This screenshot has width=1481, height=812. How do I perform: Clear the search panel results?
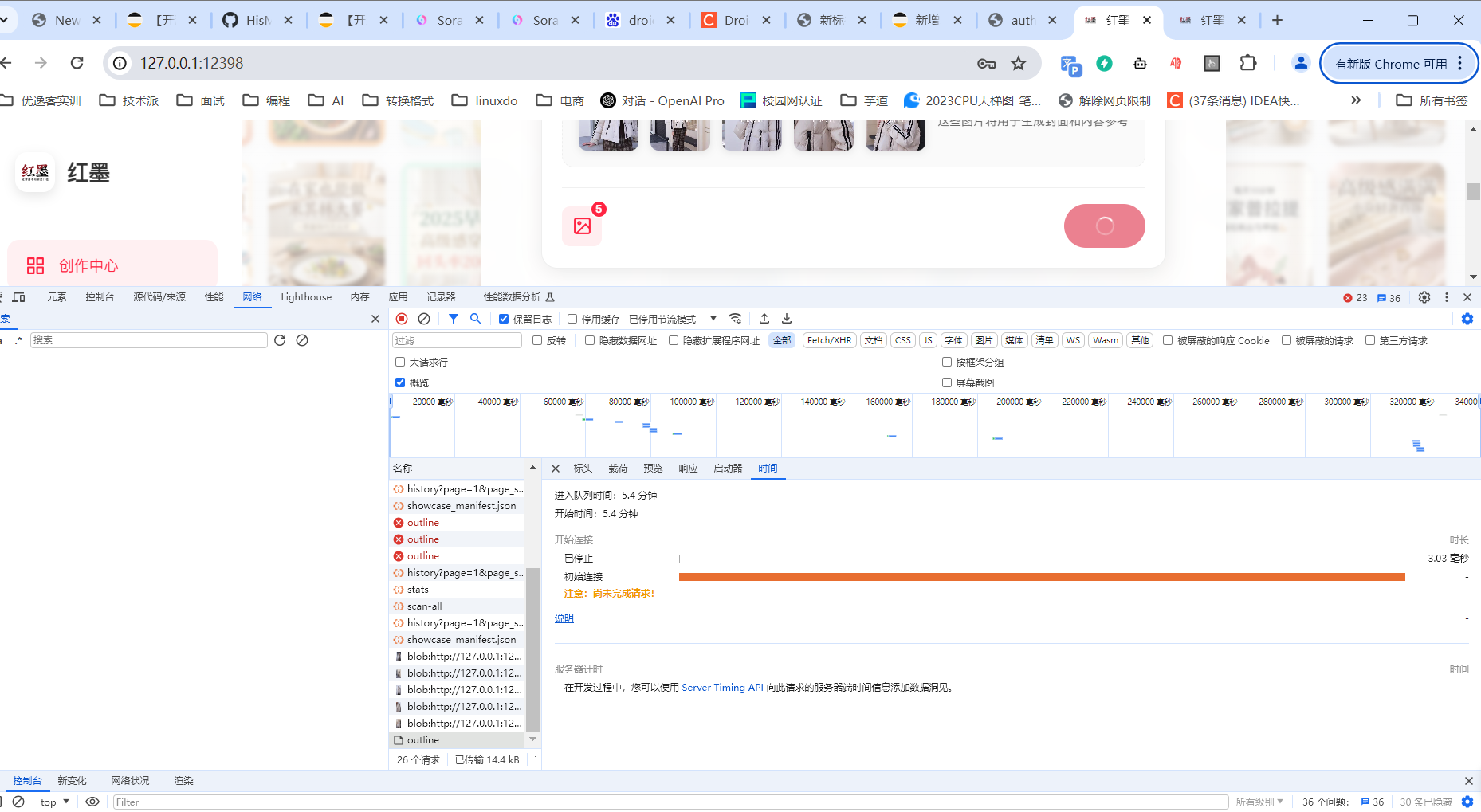(302, 340)
